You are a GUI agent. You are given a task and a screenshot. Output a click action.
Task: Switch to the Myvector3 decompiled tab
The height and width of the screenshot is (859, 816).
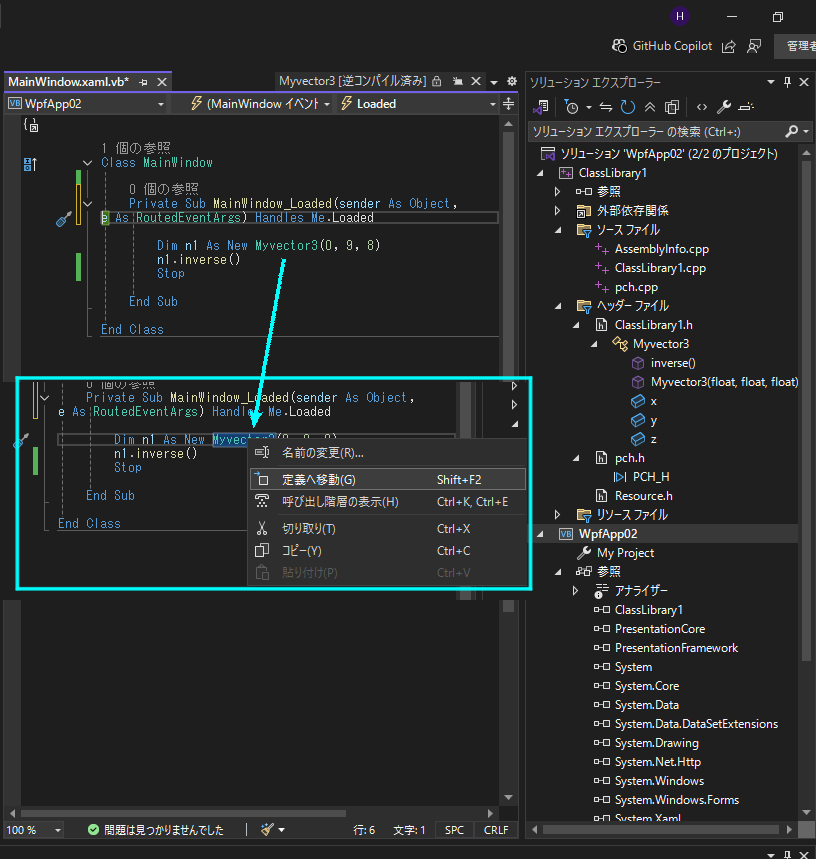pyautogui.click(x=352, y=82)
